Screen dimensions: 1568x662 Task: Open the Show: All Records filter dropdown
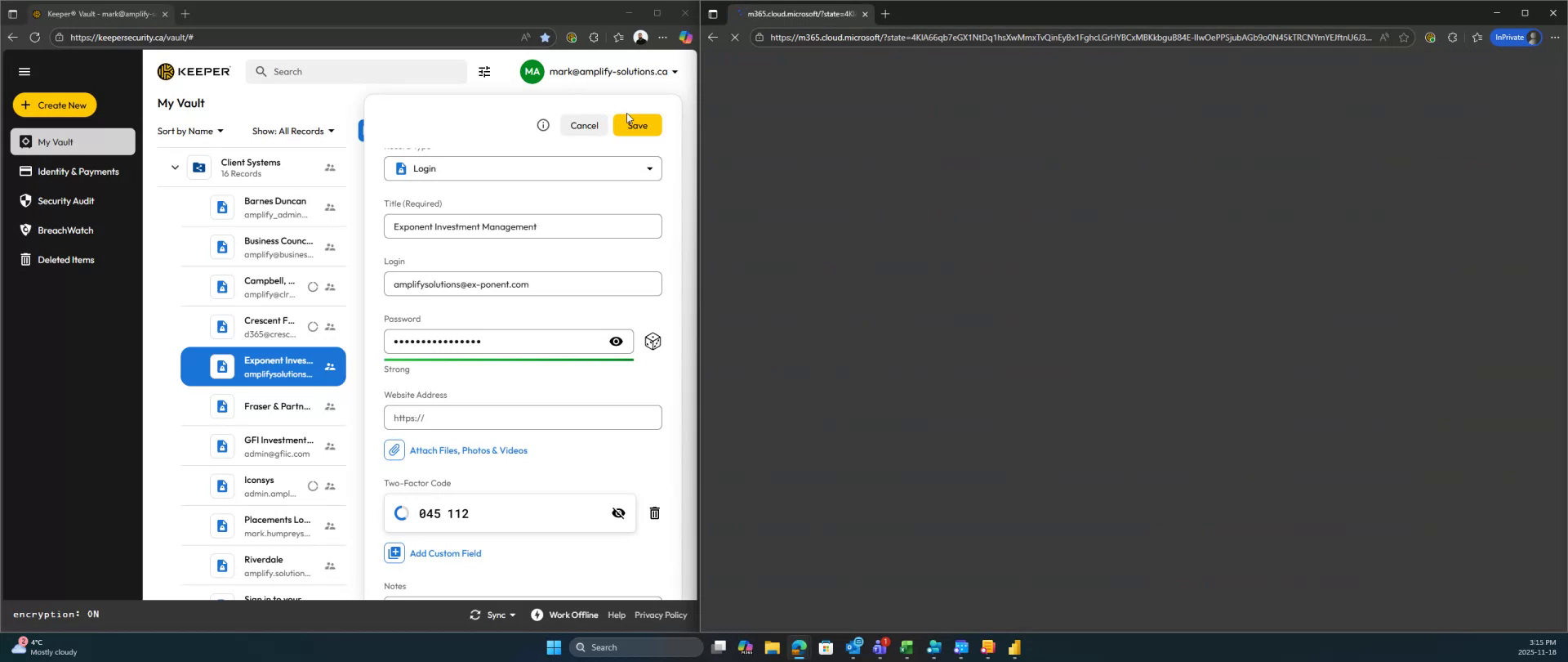pyautogui.click(x=293, y=132)
